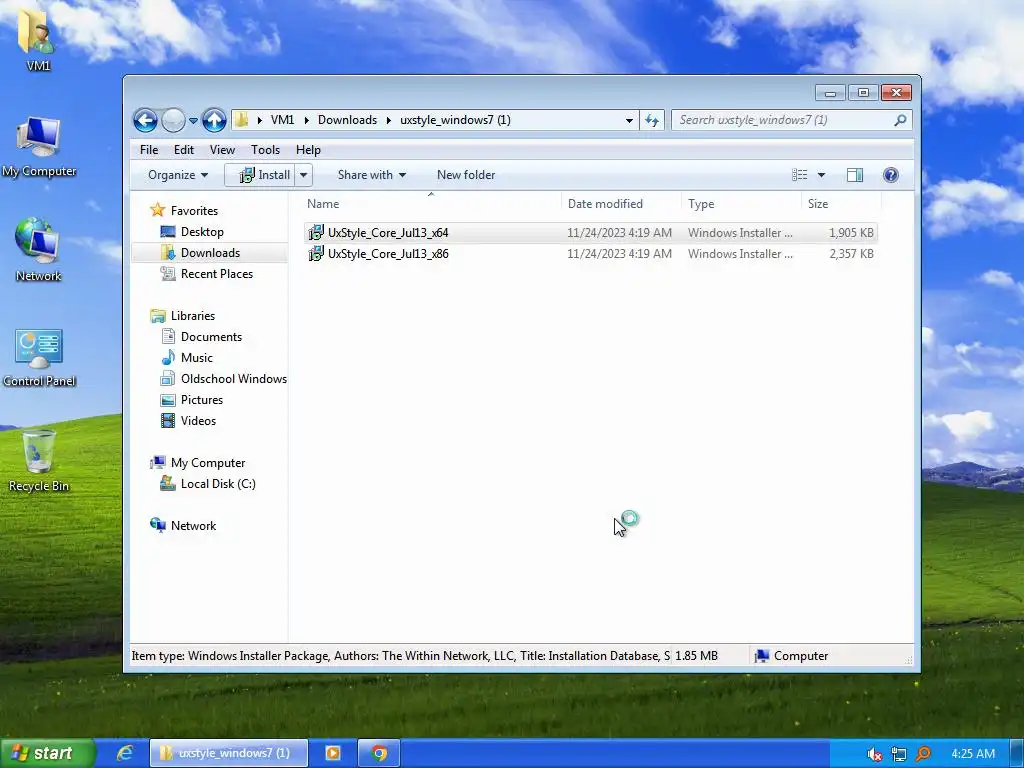
Task: Open the Oldschool Windows library
Action: 233,379
